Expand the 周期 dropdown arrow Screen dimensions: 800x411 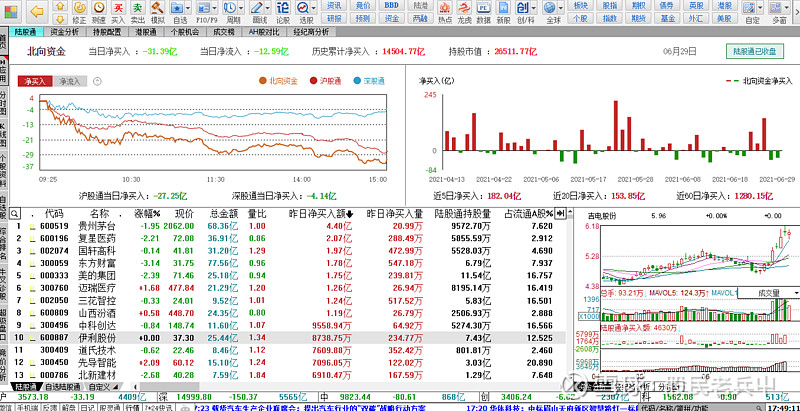click(241, 8)
